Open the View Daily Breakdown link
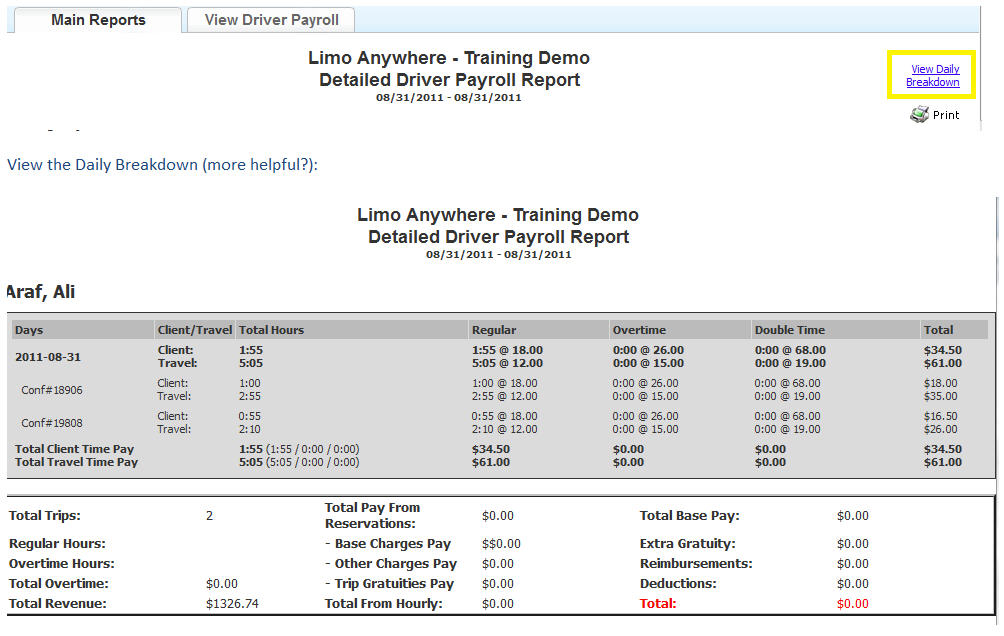The width and height of the screenshot is (1004, 636). coord(932,76)
